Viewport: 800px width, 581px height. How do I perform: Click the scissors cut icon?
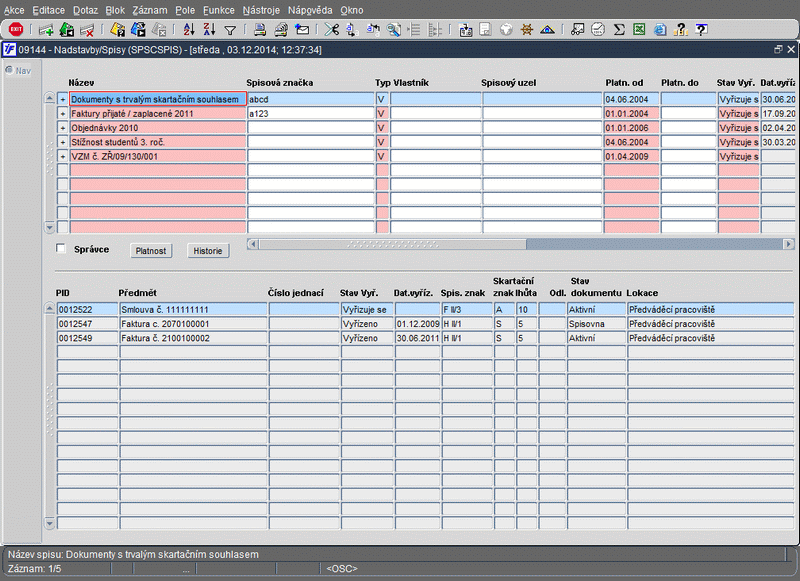(x=332, y=30)
